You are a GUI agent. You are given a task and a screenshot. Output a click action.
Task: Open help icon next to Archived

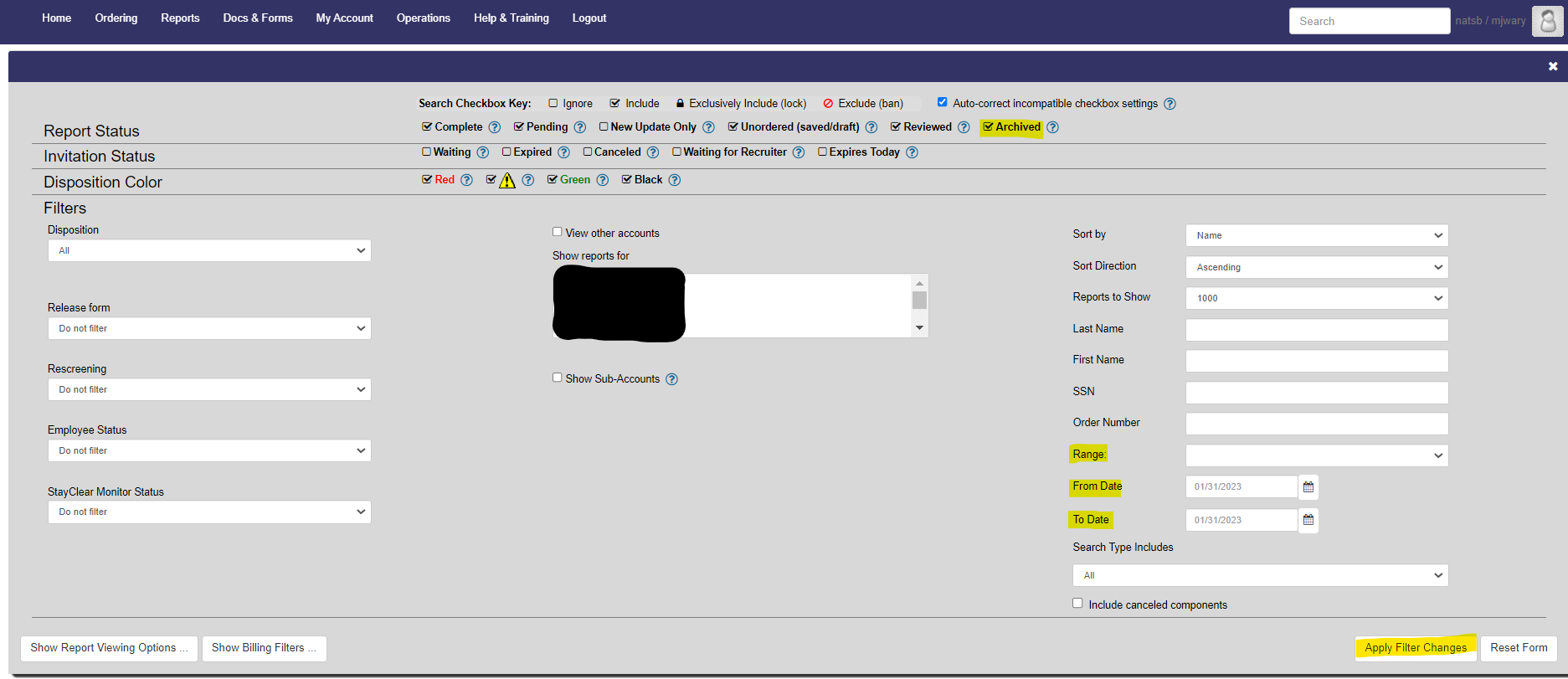[1053, 127]
